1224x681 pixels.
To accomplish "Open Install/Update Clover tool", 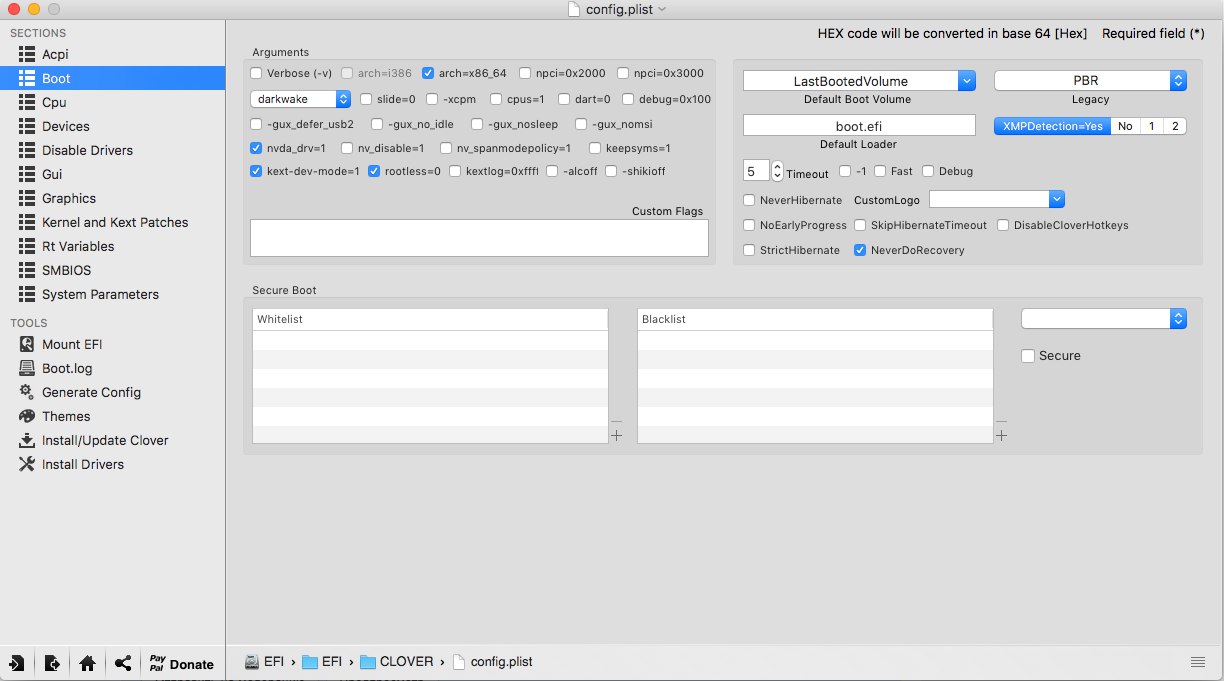I will tap(105, 440).
